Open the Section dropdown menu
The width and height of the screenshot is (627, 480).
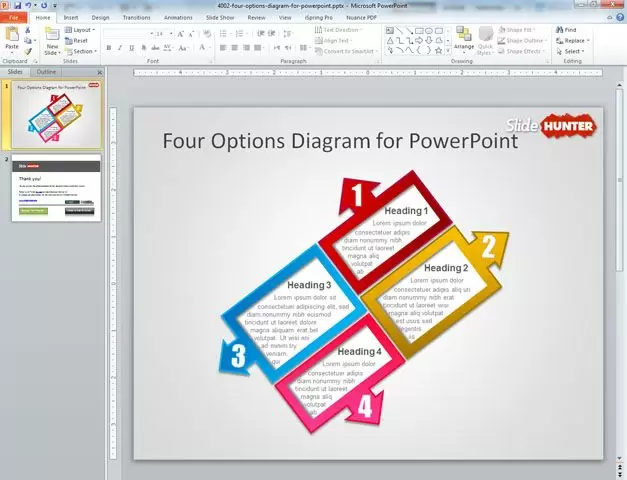point(83,51)
